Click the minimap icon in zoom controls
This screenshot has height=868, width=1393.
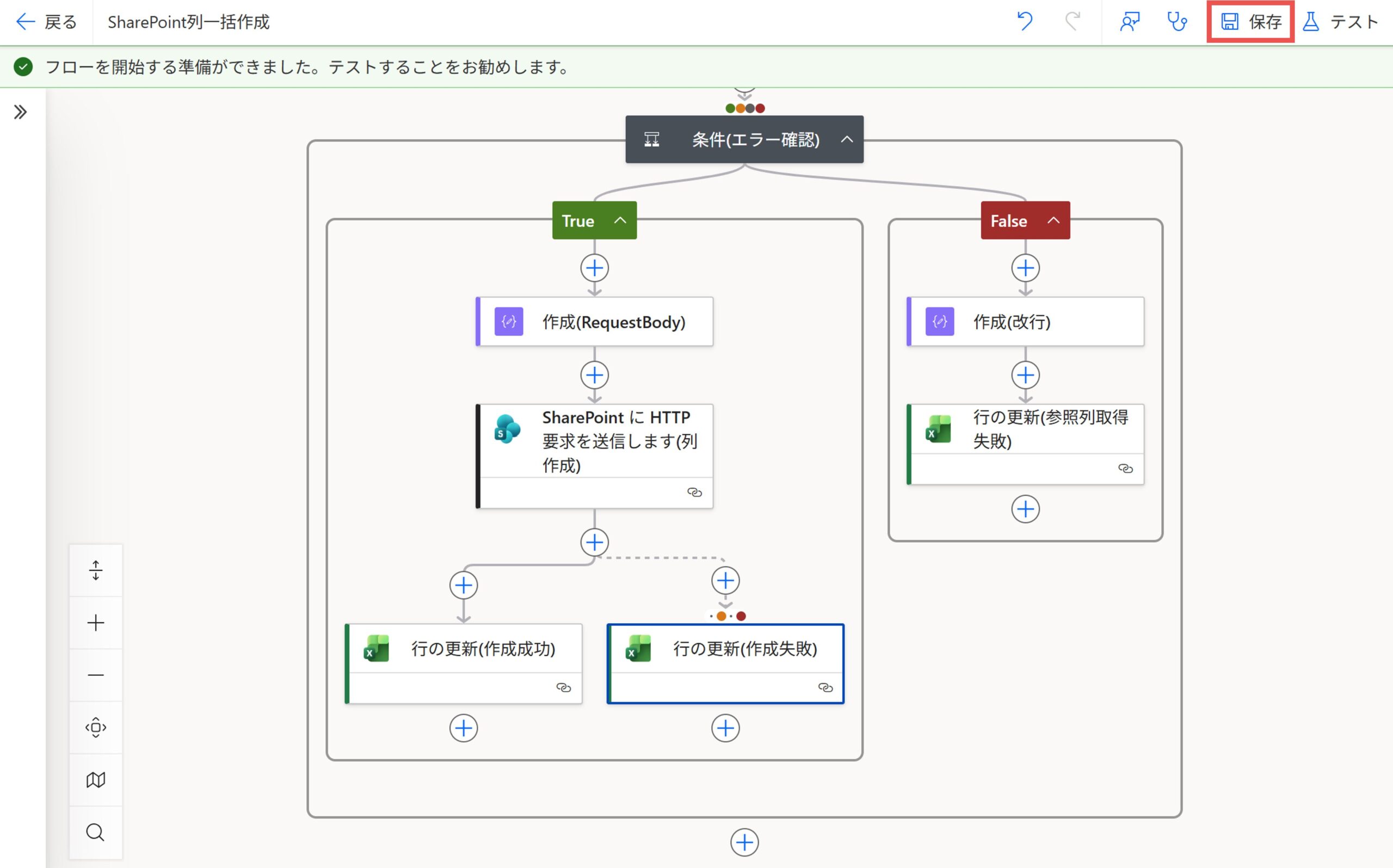[x=96, y=780]
